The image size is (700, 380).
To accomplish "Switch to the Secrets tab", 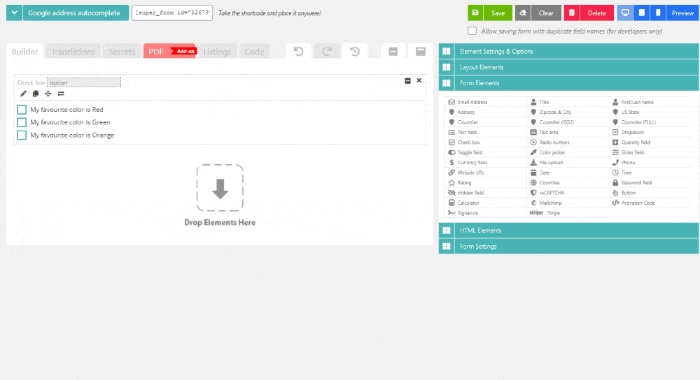I will point(122,51).
